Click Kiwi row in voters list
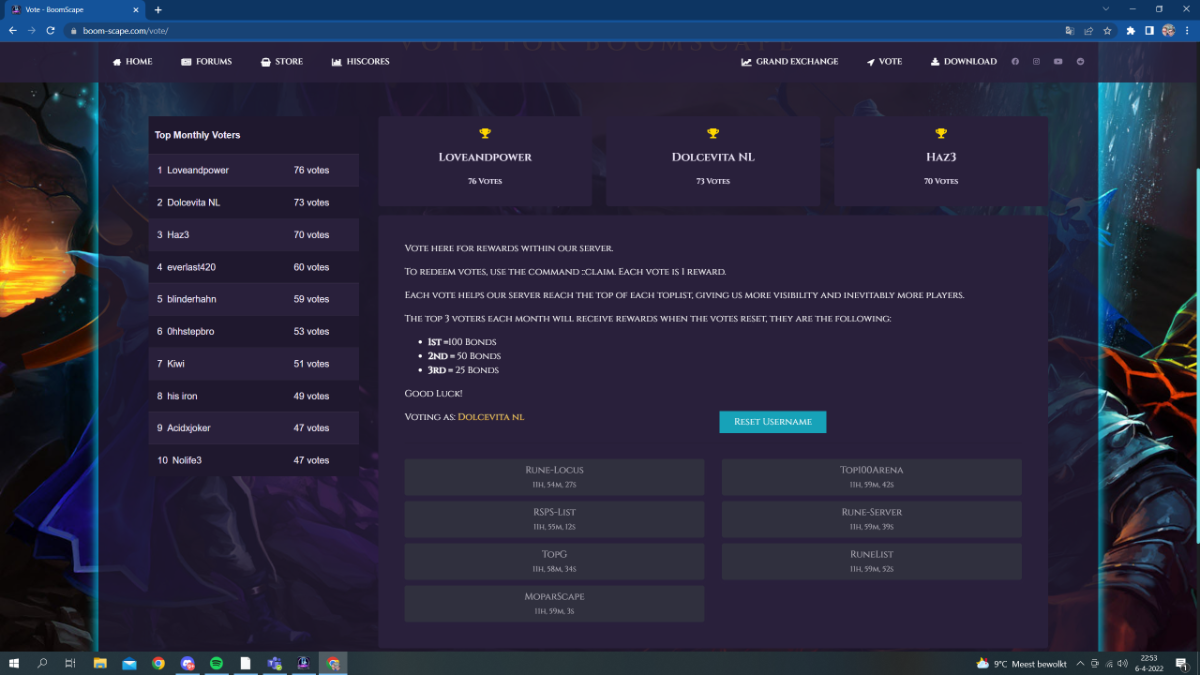 coord(254,364)
